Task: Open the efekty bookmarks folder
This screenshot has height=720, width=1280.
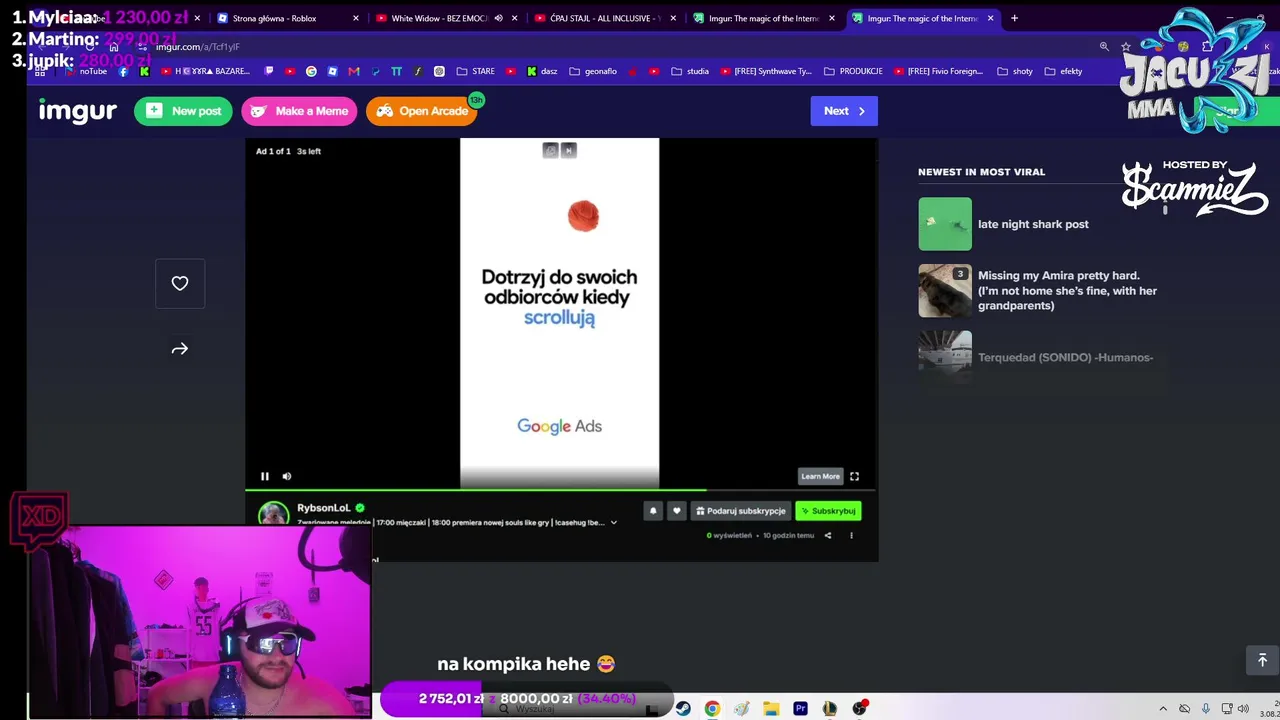Action: coord(1064,71)
